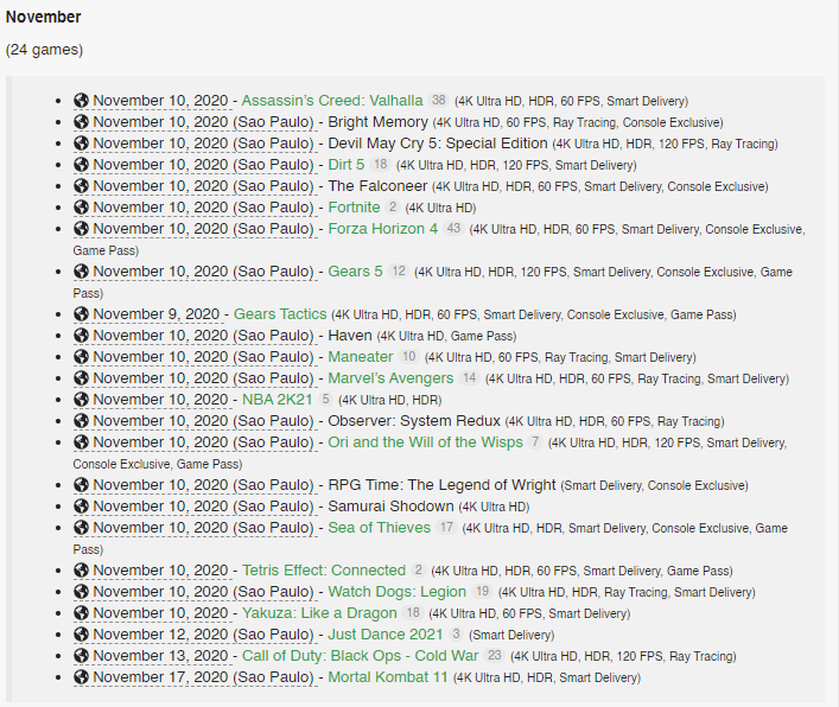Open Call of Duty: Black Ops - Cold War link

pos(360,656)
